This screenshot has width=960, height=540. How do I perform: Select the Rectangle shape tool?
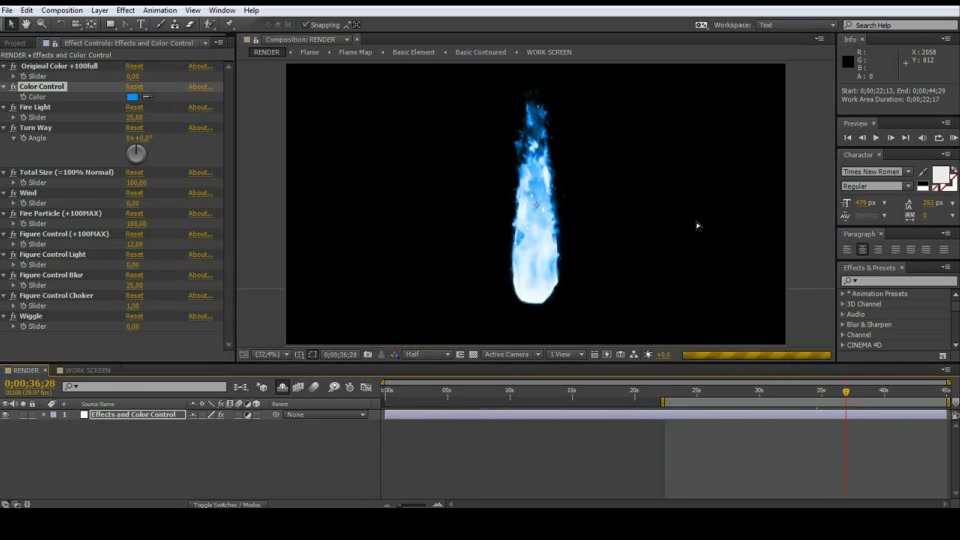(x=111, y=24)
